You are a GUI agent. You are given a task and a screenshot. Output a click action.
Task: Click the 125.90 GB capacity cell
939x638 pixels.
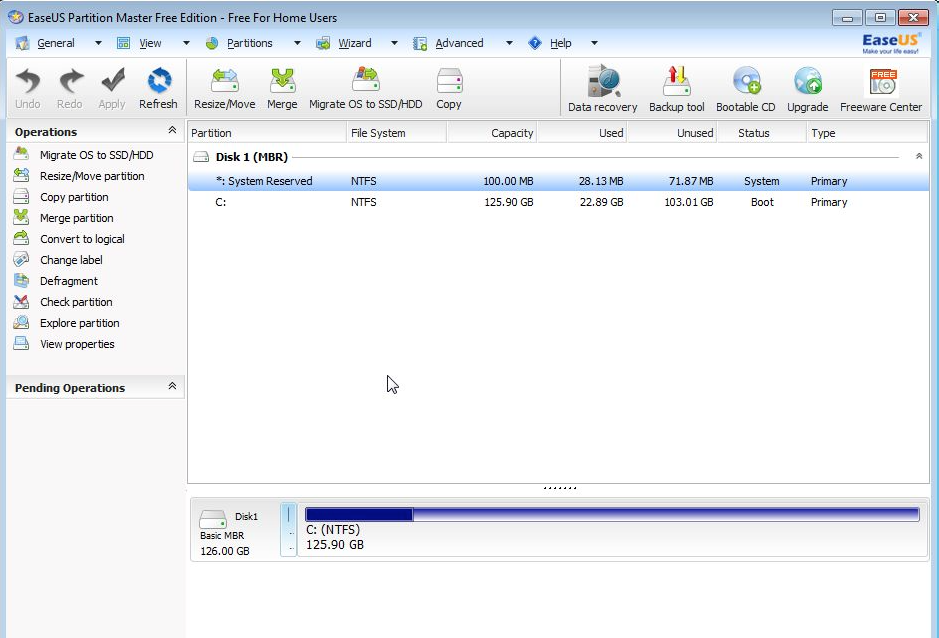pos(508,202)
